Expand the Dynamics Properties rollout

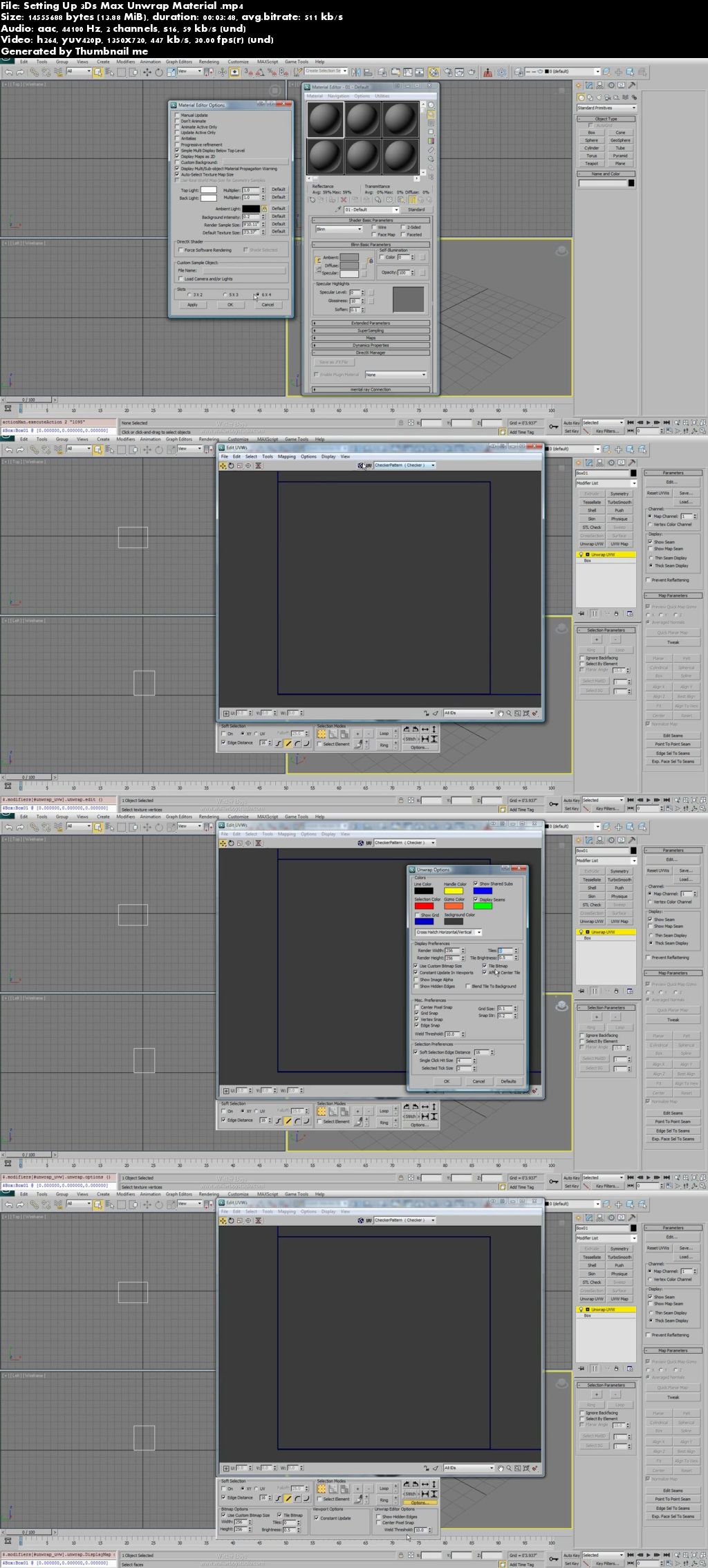click(x=371, y=345)
